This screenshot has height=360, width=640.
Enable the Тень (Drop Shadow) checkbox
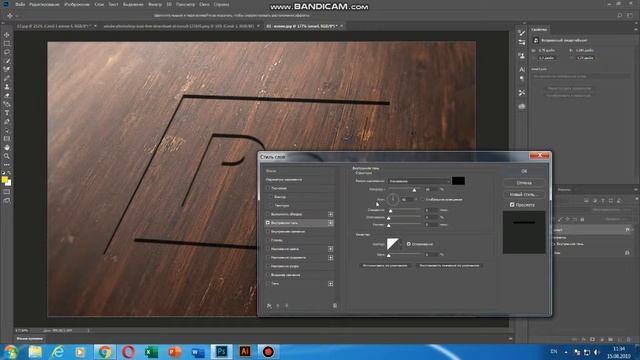pos(268,284)
